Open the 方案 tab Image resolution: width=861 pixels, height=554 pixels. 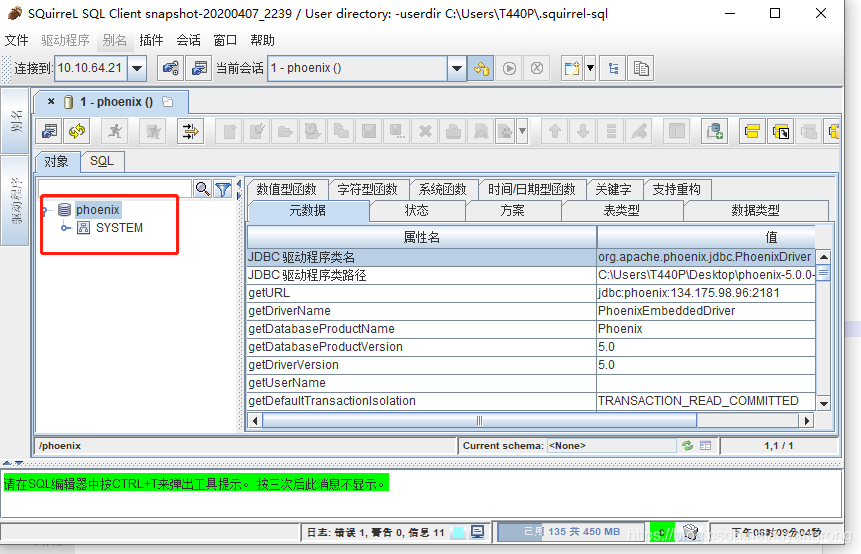512,210
